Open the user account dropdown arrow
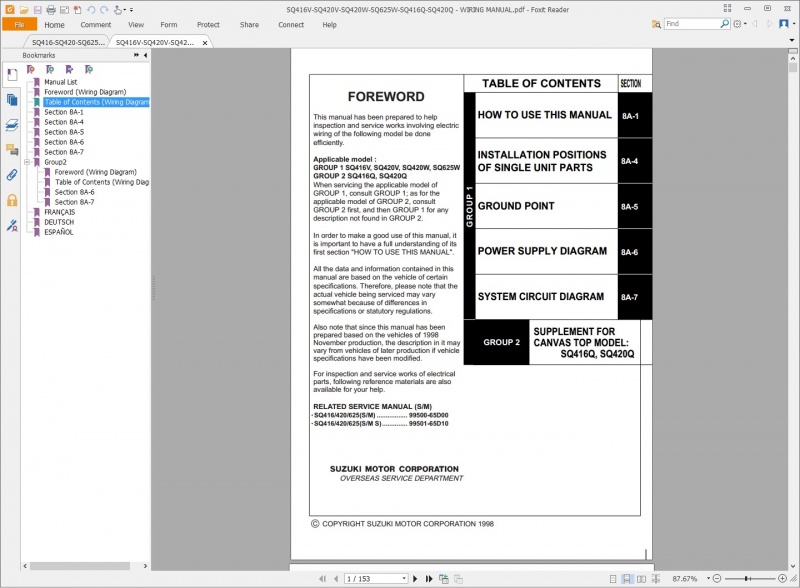Image resolution: width=800 pixels, height=588 pixels. click(794, 24)
